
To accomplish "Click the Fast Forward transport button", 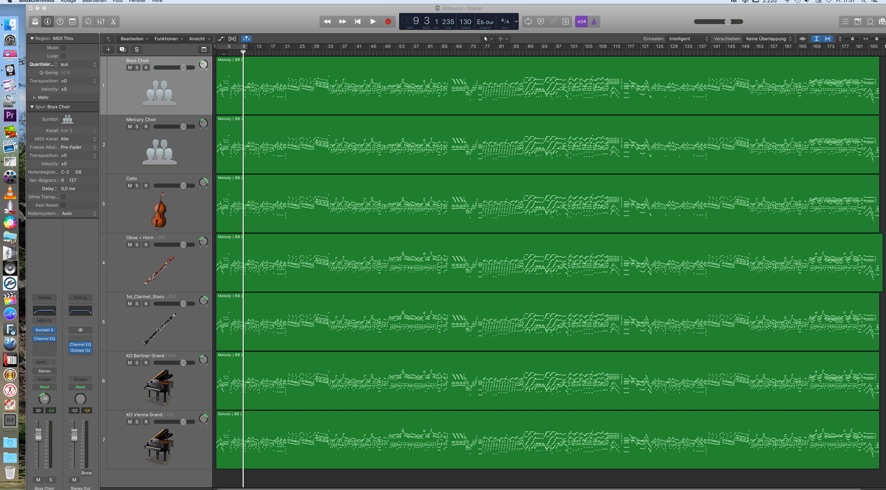I will pos(342,21).
